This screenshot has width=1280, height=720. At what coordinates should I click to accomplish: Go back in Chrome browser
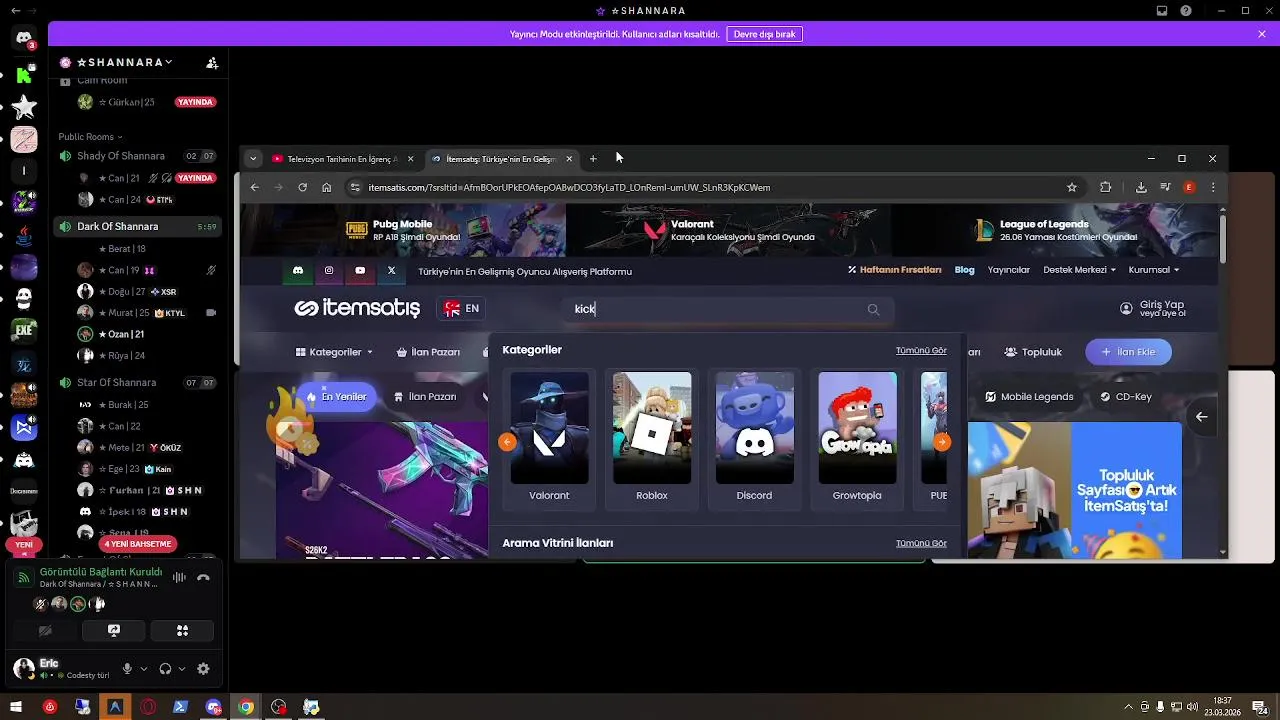(x=254, y=187)
